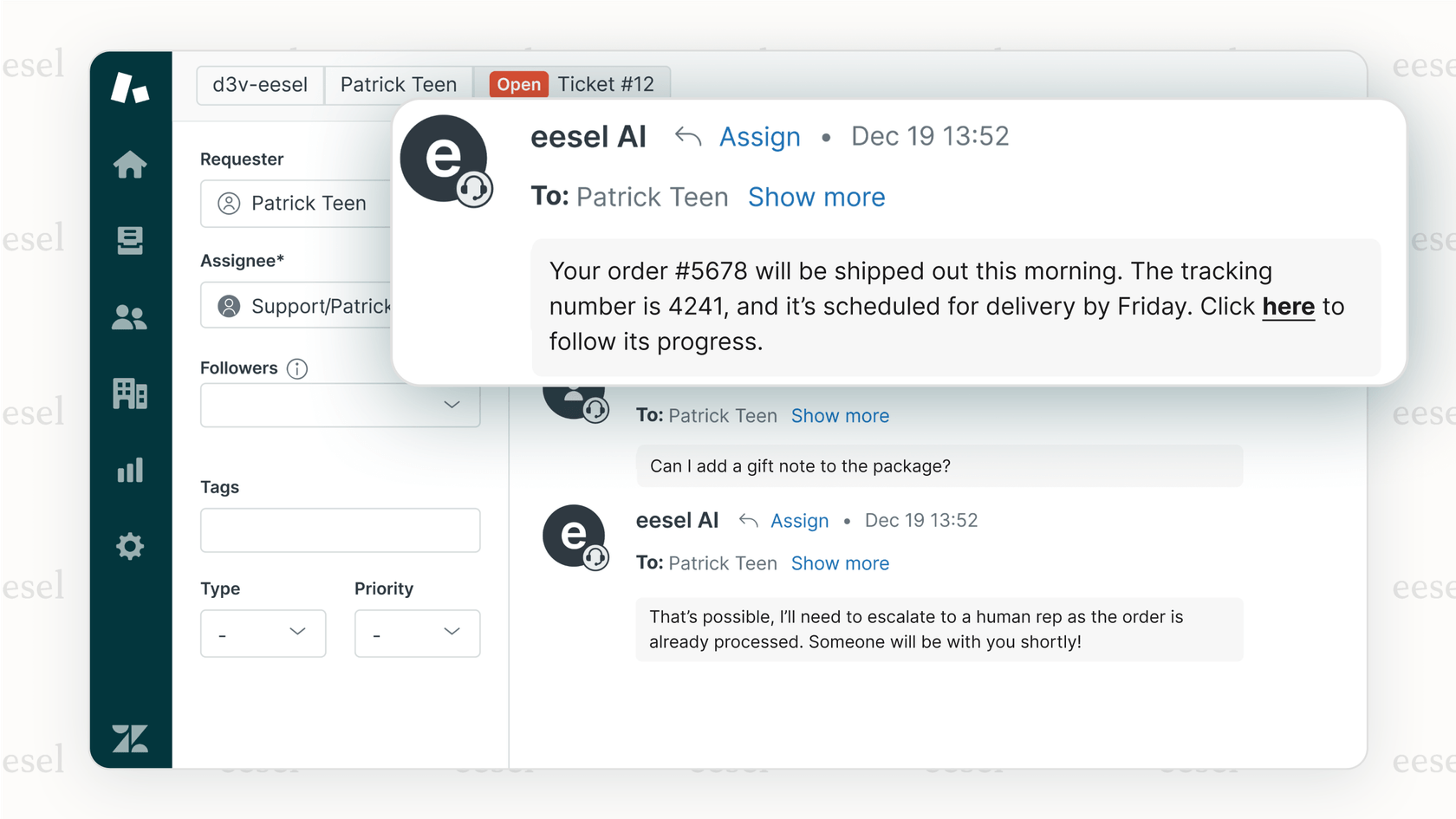
Task: Open the Organizations building icon
Action: click(x=130, y=393)
